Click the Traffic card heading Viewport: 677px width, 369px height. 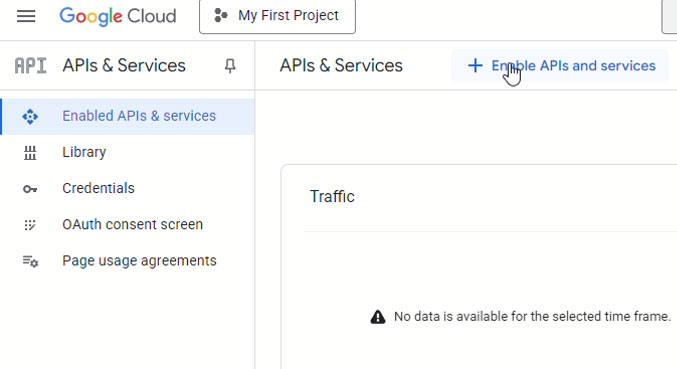tap(332, 197)
